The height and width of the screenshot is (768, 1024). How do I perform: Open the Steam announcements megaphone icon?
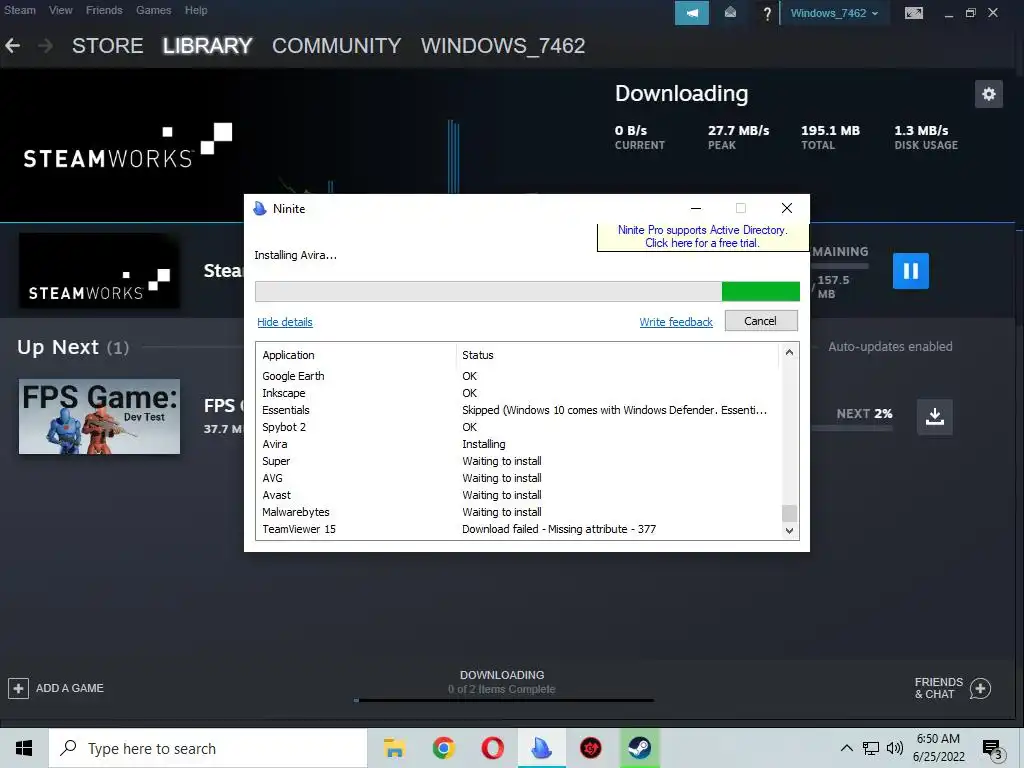click(692, 13)
